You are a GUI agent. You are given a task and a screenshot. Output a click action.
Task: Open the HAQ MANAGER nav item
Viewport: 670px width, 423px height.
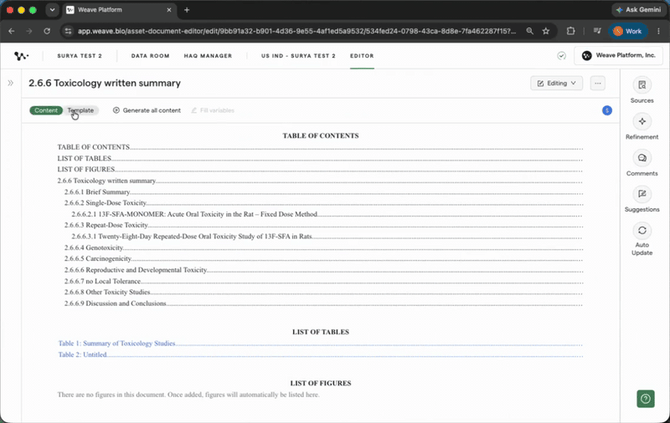click(208, 56)
